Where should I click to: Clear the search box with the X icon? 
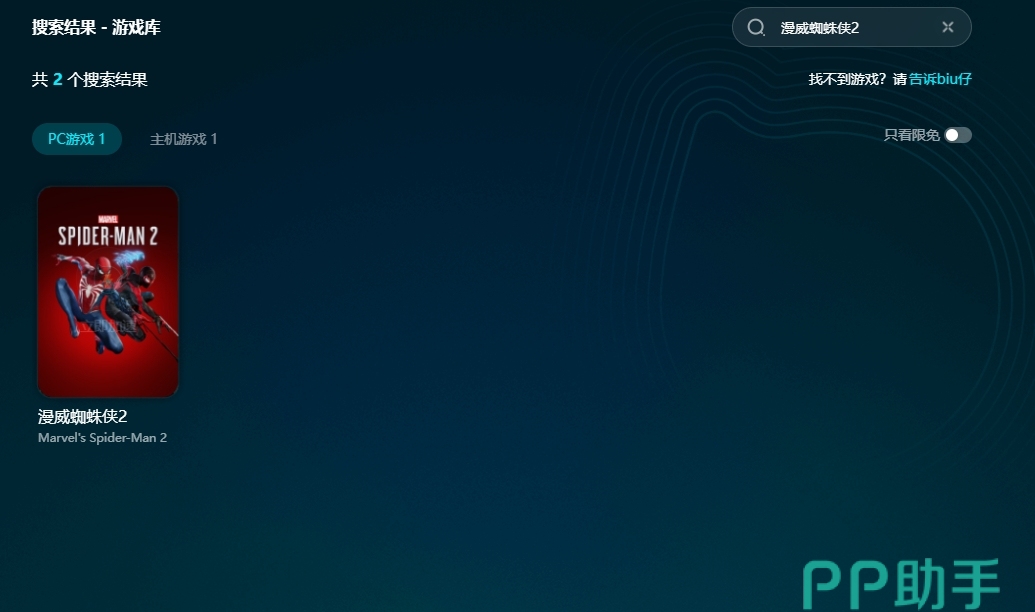point(947,28)
